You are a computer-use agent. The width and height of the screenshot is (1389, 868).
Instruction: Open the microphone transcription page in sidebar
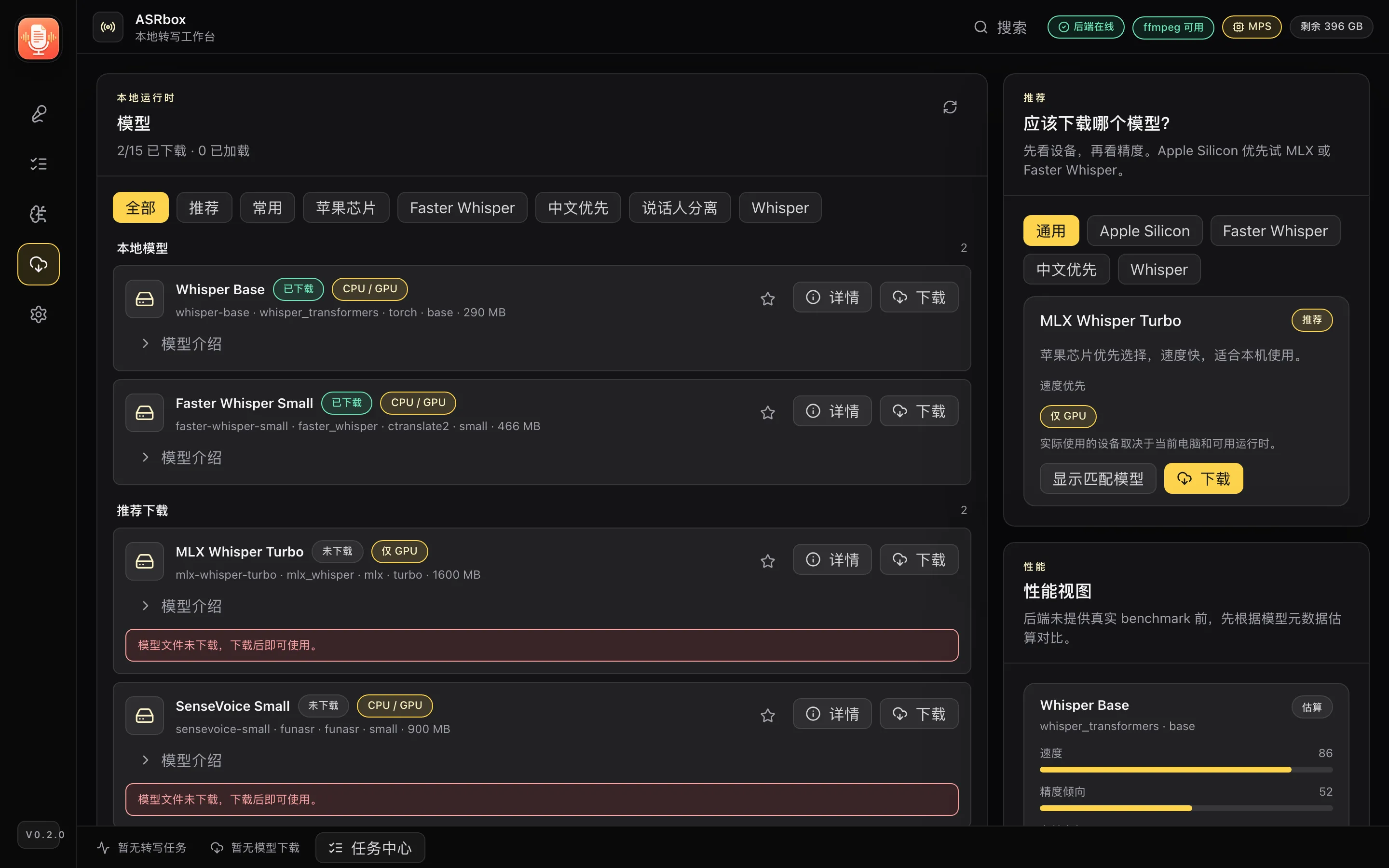coord(39,114)
